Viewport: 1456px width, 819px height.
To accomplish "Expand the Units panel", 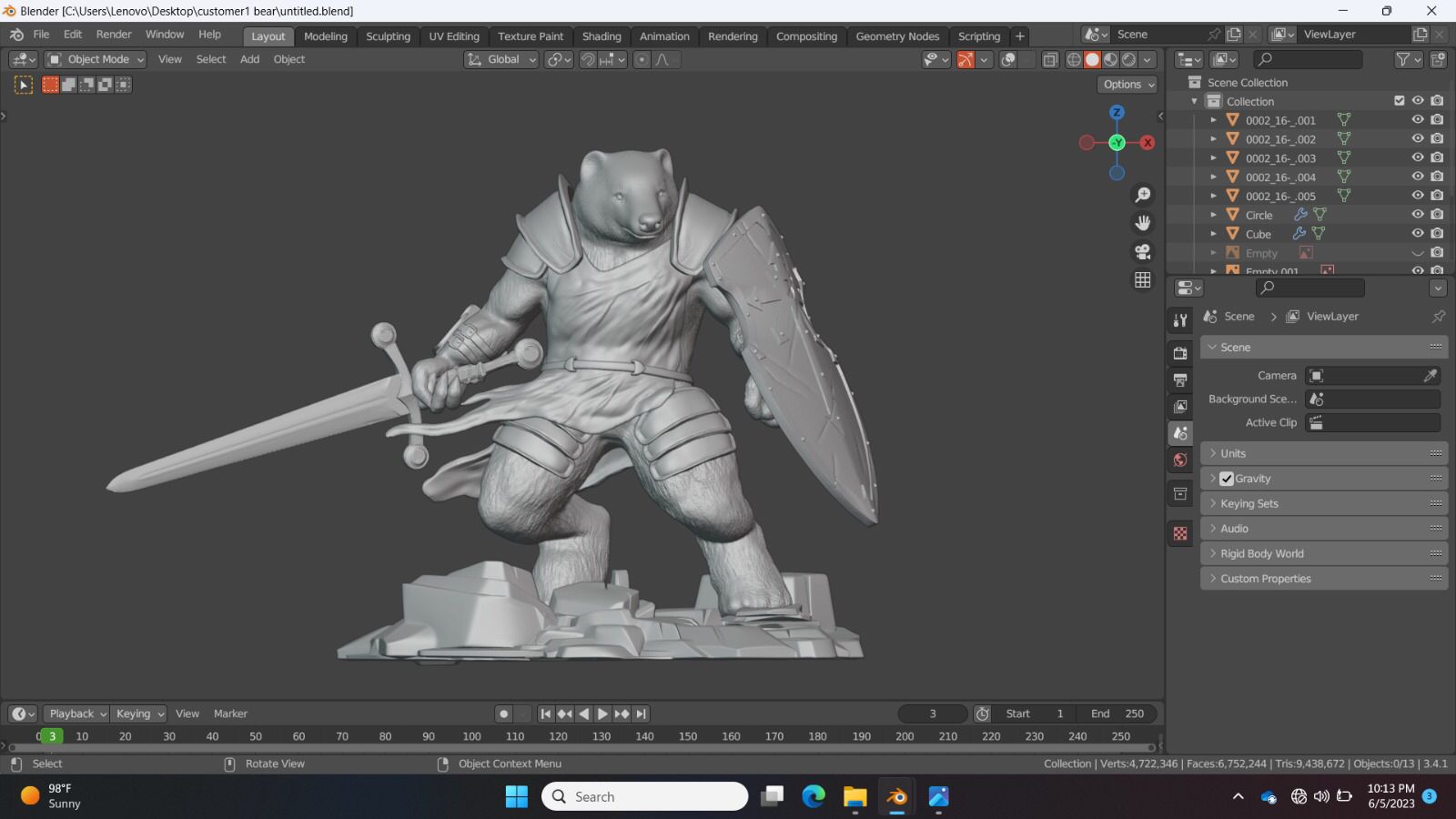I will (1324, 453).
